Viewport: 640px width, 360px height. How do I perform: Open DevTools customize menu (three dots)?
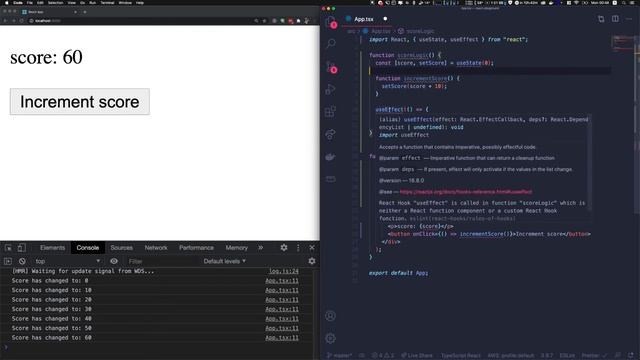pyautogui.click(x=298, y=247)
